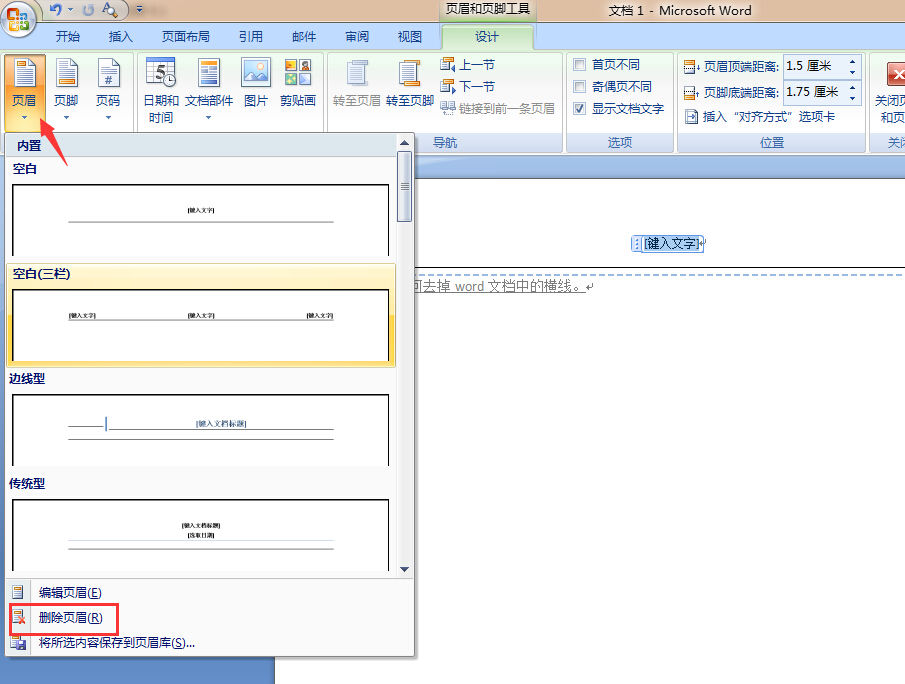Switch to the Page Layout (页面布局) tab

[185, 37]
